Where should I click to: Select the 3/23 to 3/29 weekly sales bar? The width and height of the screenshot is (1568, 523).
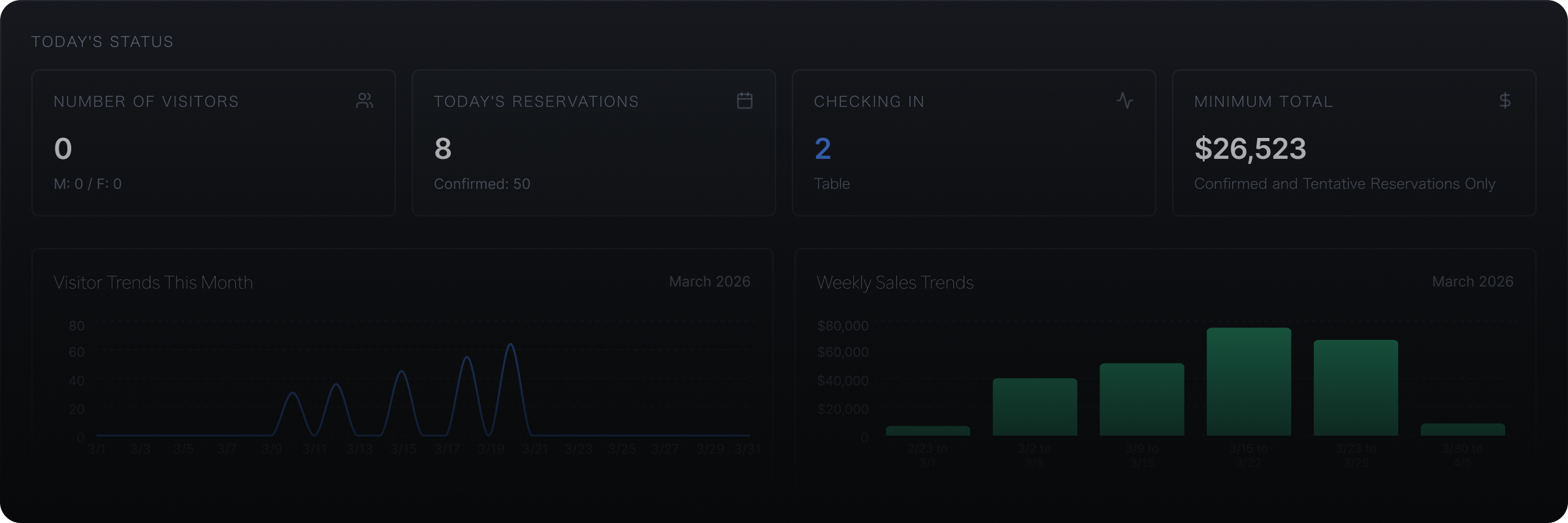pyautogui.click(x=1356, y=388)
